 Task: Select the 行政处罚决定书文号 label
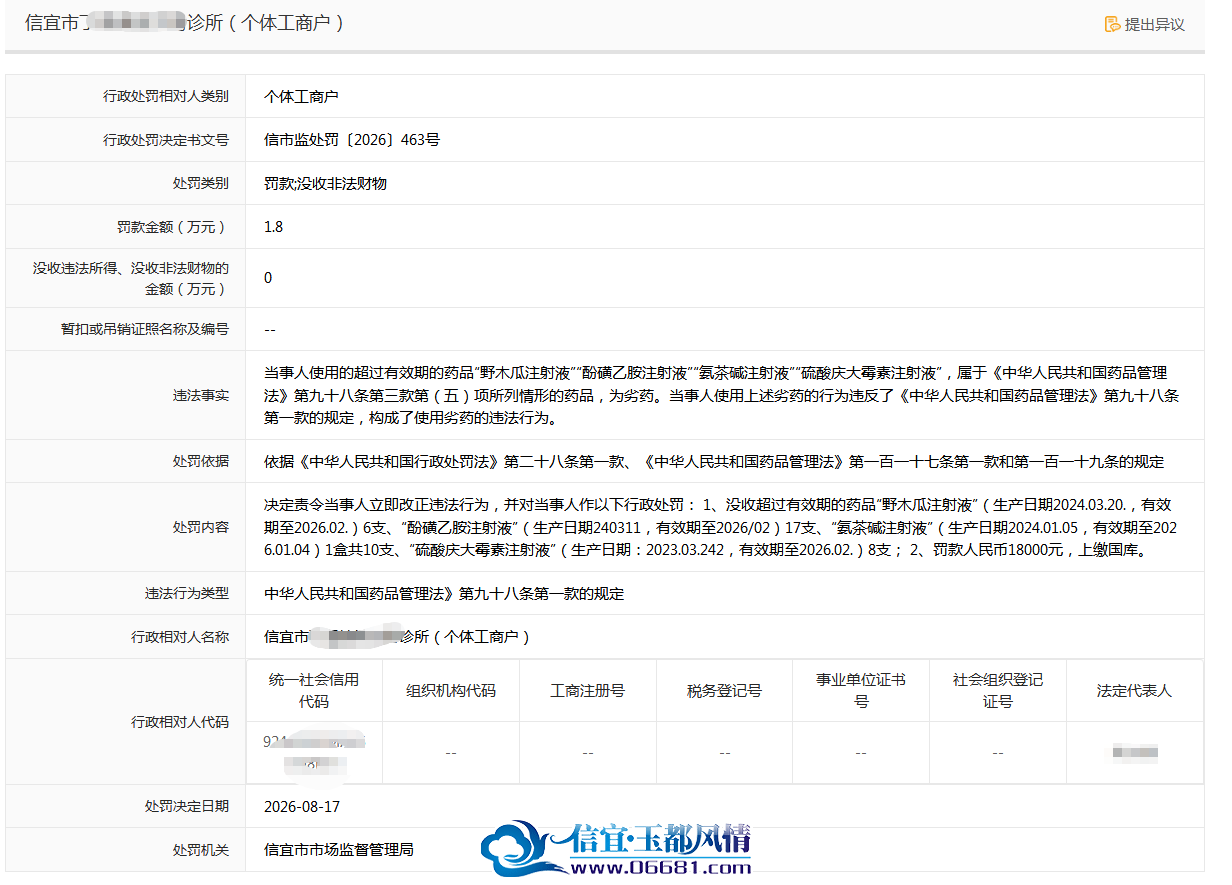[x=166, y=140]
